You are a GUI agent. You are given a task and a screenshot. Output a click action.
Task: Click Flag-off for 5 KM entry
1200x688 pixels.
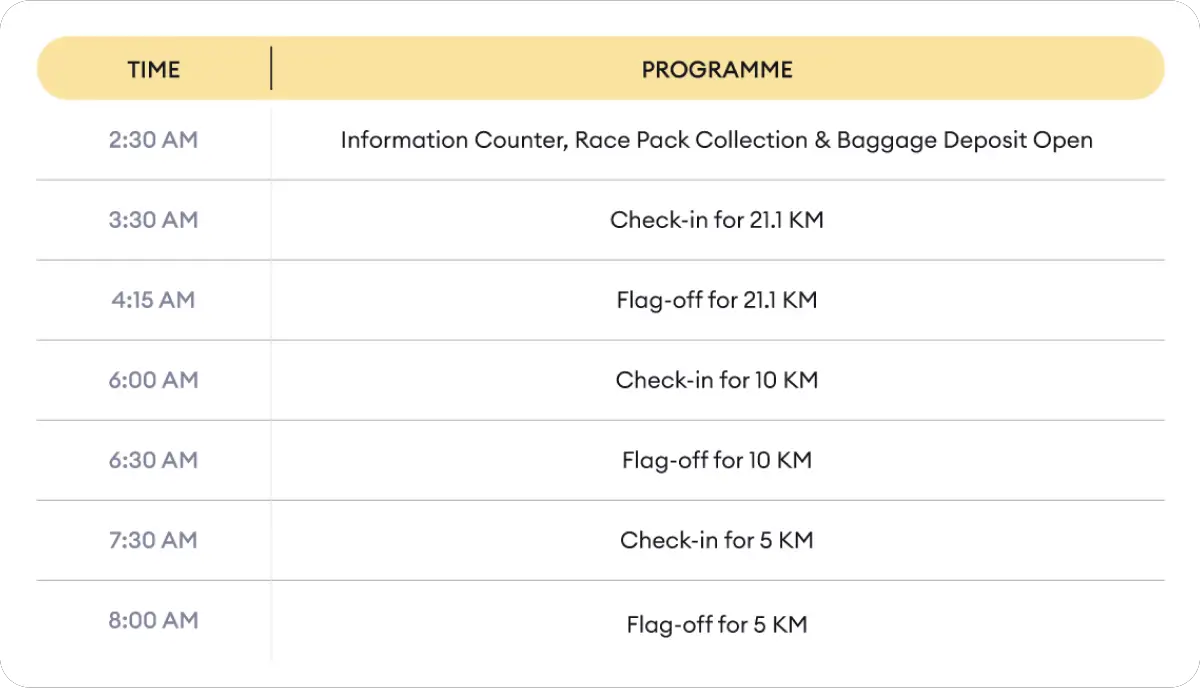717,625
